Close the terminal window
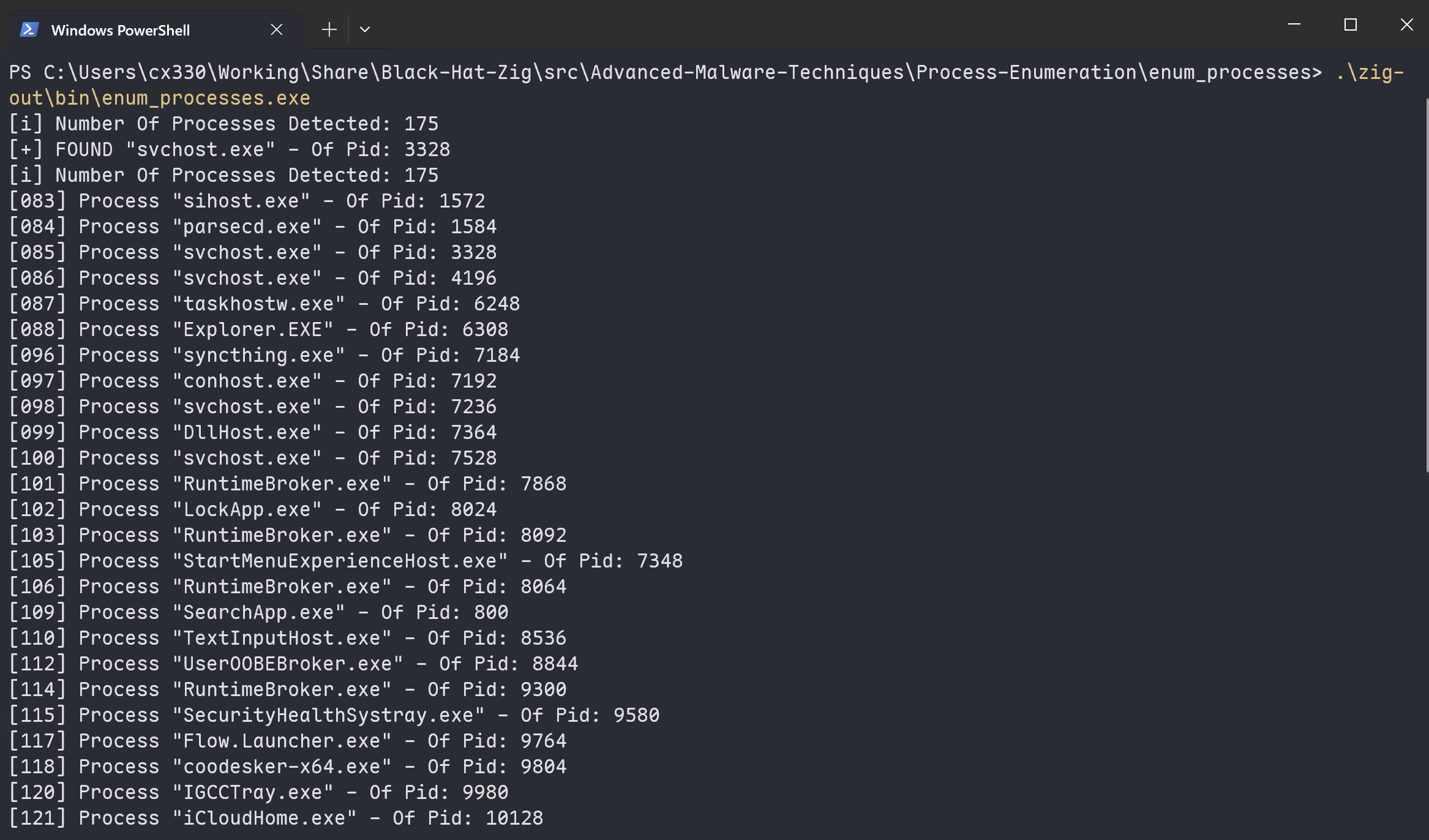This screenshot has width=1429, height=840. click(1407, 24)
